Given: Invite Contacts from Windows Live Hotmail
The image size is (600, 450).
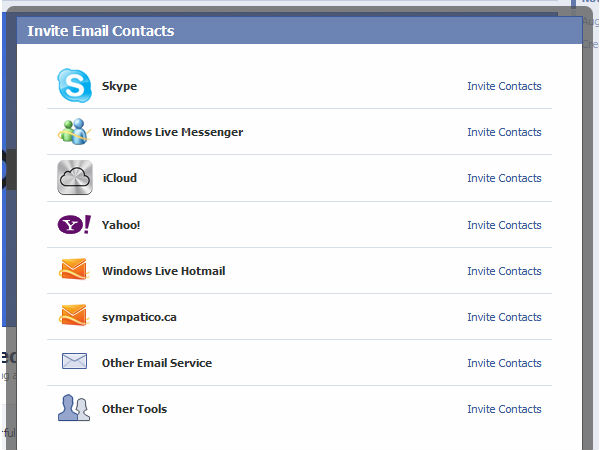Looking at the screenshot, I should pos(504,271).
